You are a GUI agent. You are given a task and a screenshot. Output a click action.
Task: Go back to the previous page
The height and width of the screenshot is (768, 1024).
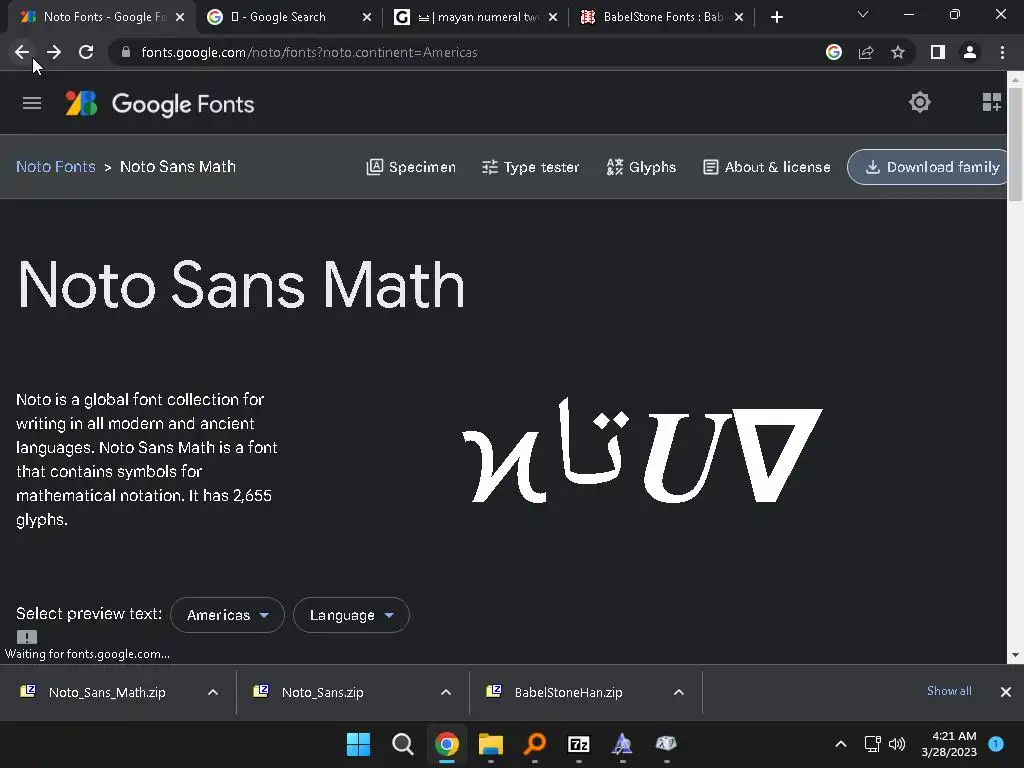coord(22,52)
